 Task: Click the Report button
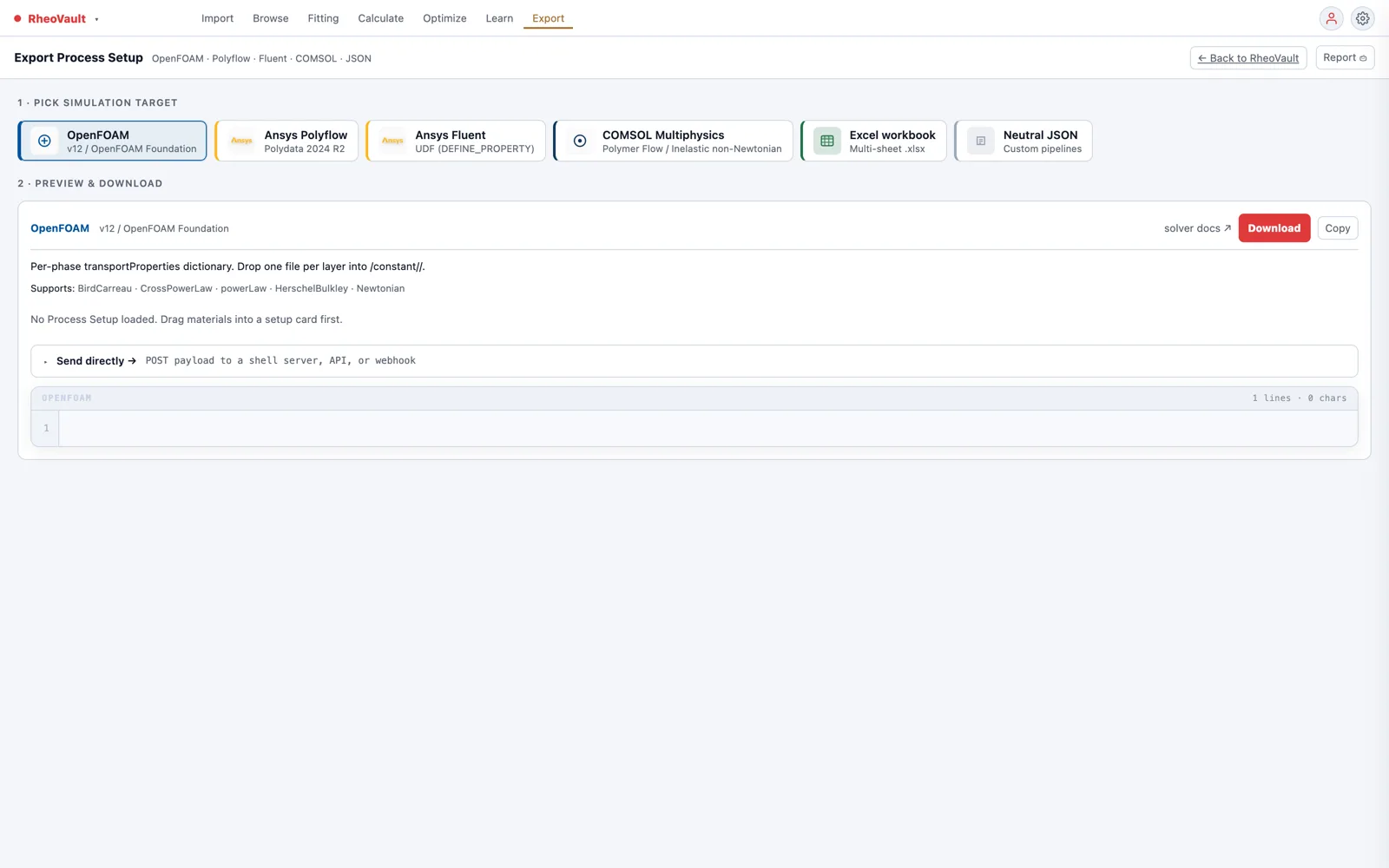(x=1345, y=58)
